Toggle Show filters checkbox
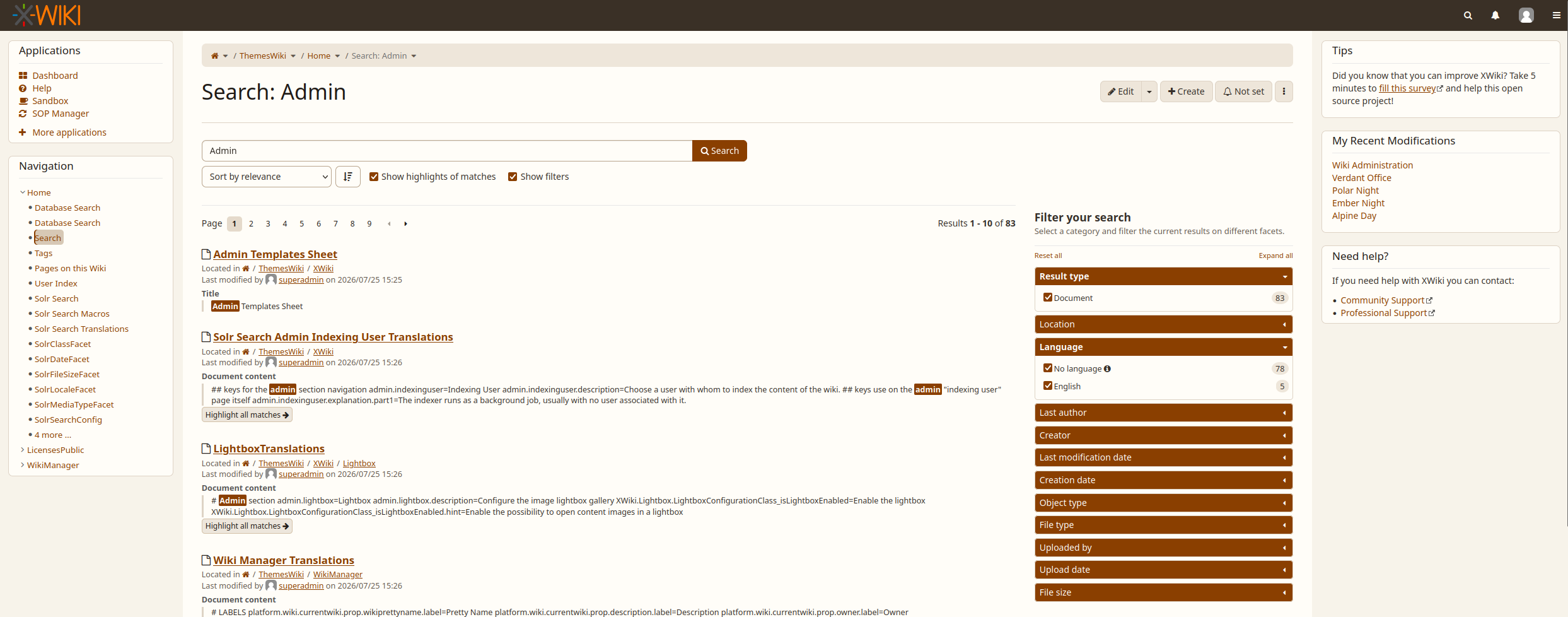Screen dimensions: 1568x617 [x=513, y=177]
